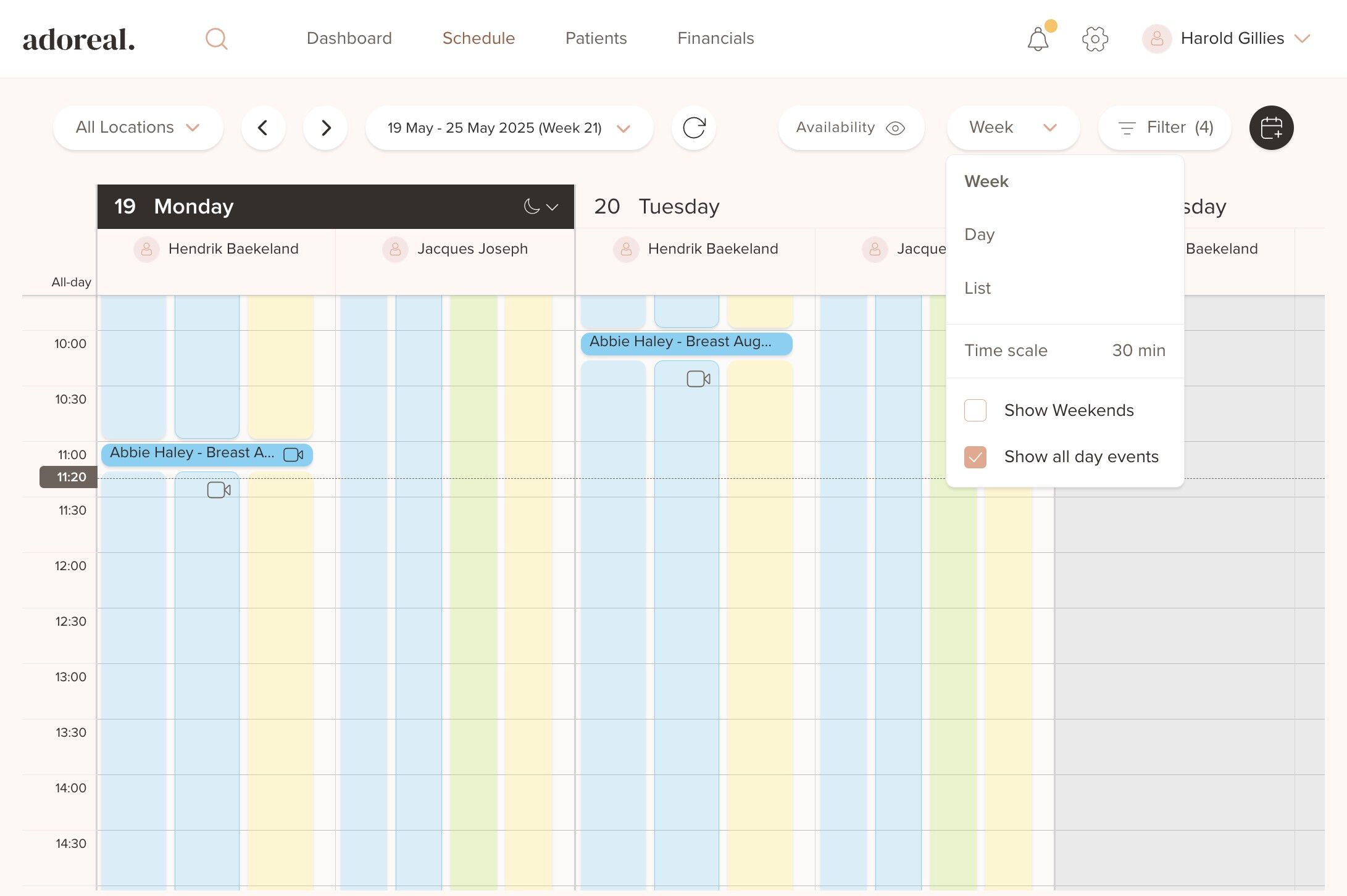
Task: Go to the Patients page
Action: [x=596, y=38]
